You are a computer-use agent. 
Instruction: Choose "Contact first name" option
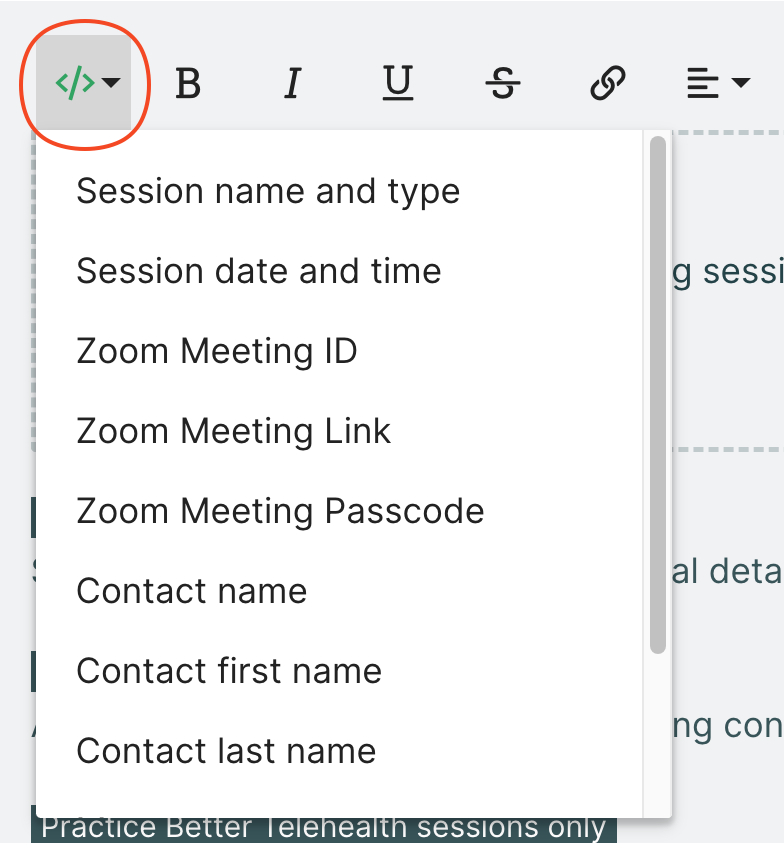click(228, 671)
